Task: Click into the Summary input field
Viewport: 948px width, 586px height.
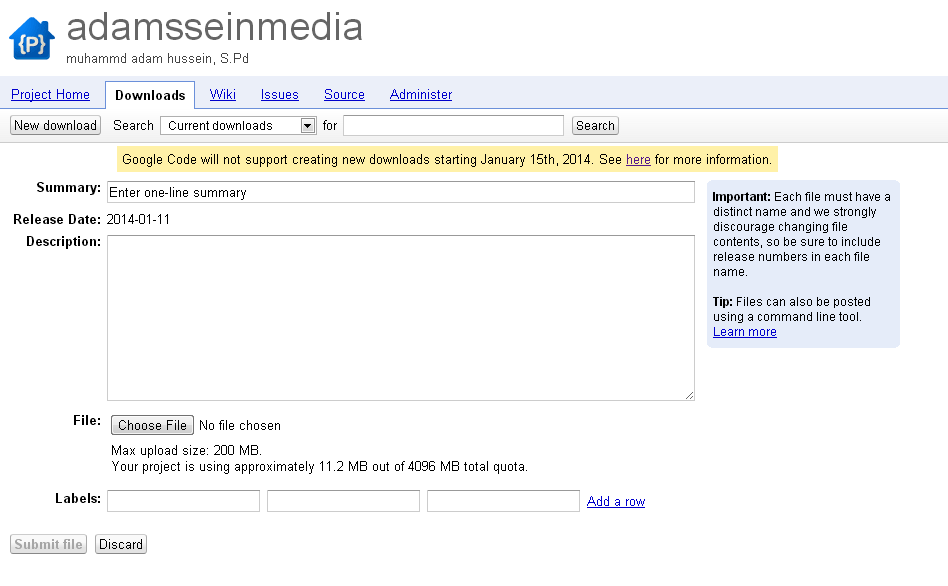Action: click(401, 192)
